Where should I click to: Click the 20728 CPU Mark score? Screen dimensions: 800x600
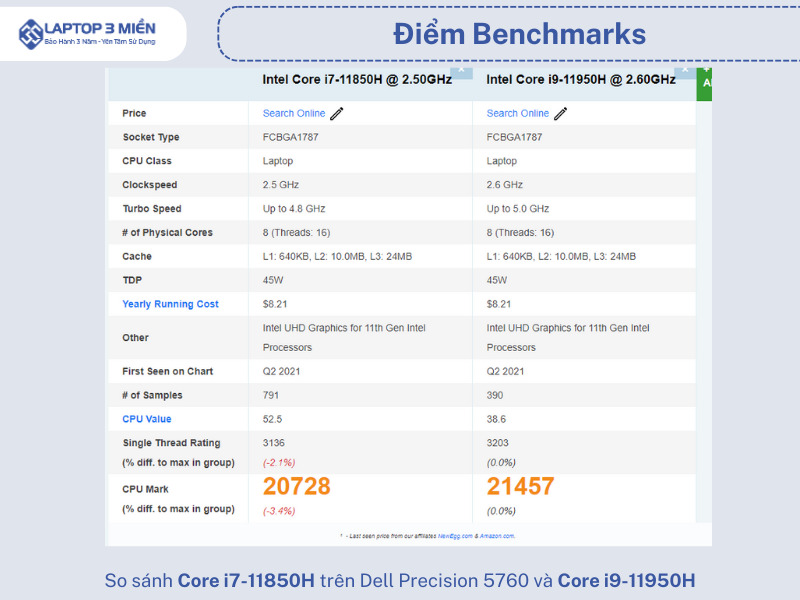point(296,487)
